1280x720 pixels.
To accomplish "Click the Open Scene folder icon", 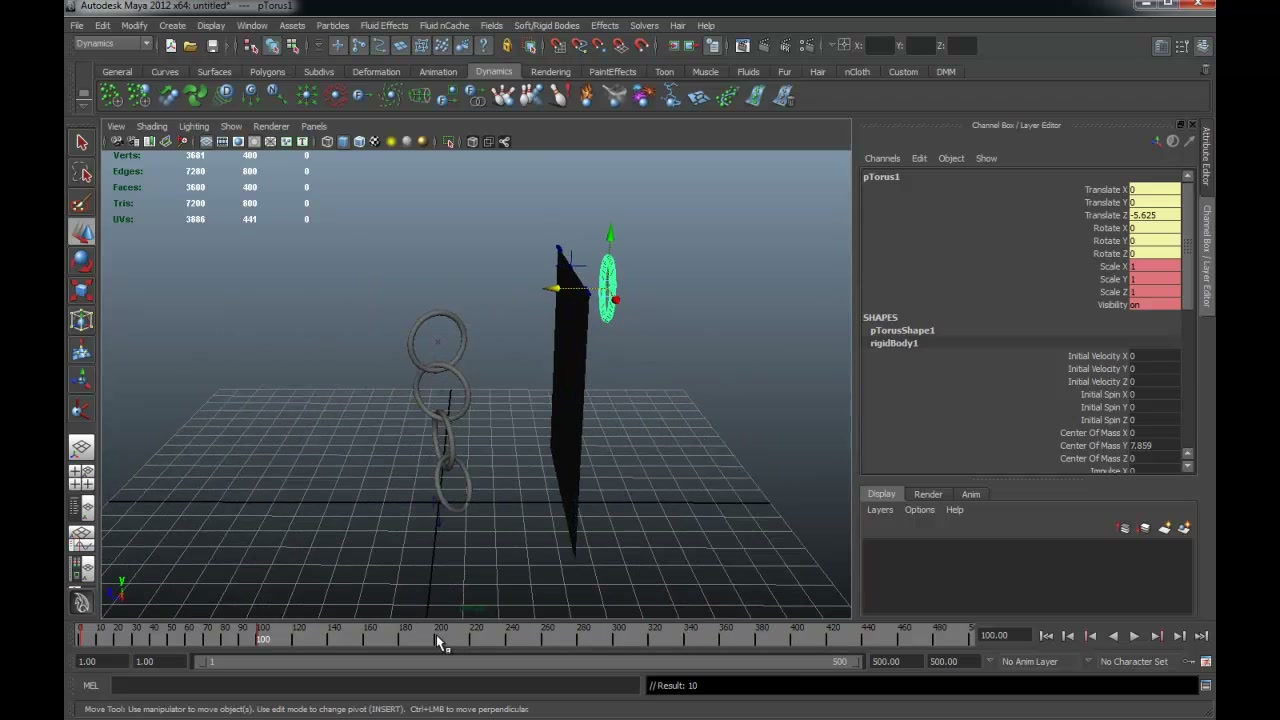I will click(190, 45).
